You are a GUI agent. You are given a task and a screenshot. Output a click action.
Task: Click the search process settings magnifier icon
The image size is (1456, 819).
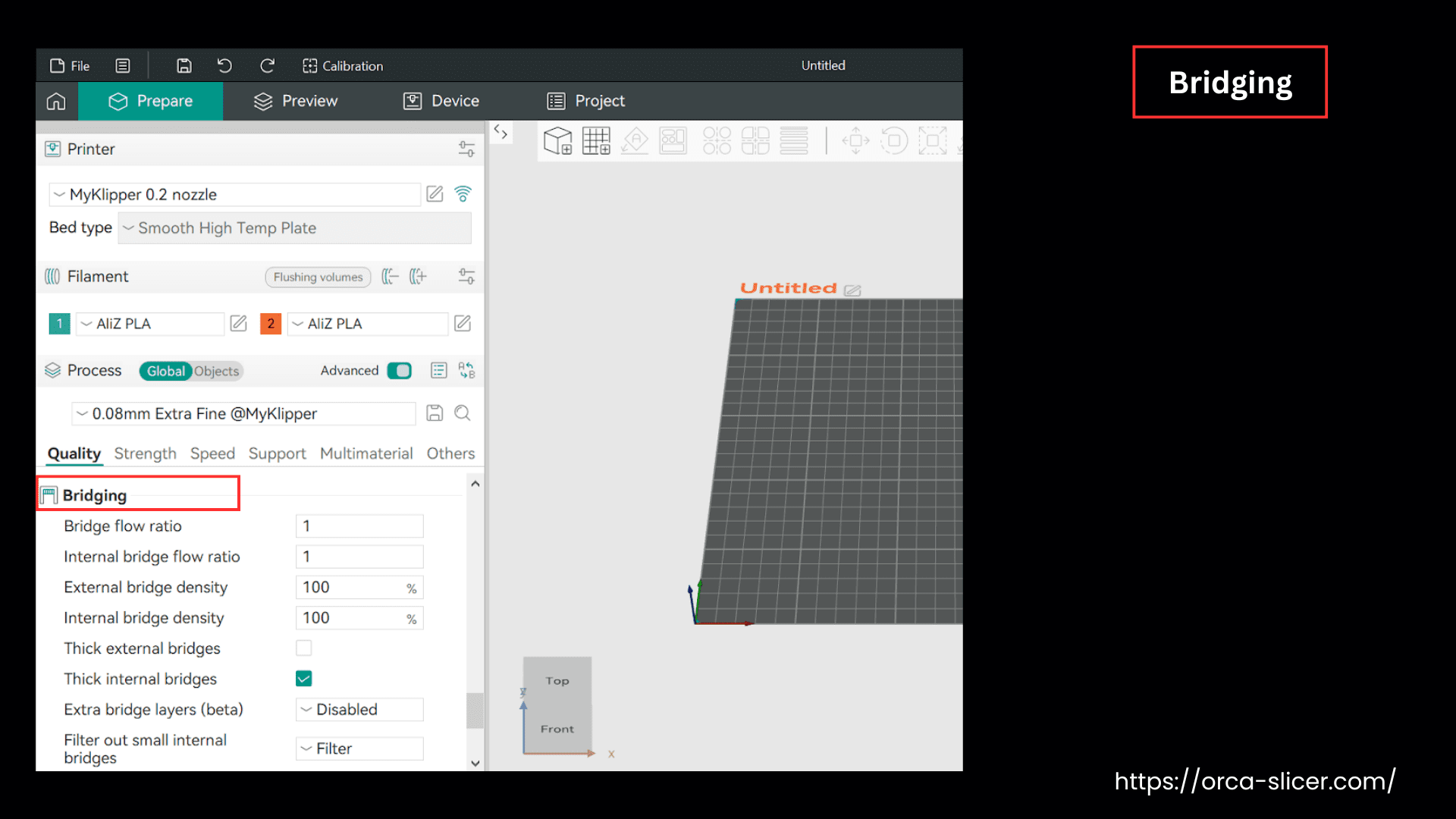point(462,413)
